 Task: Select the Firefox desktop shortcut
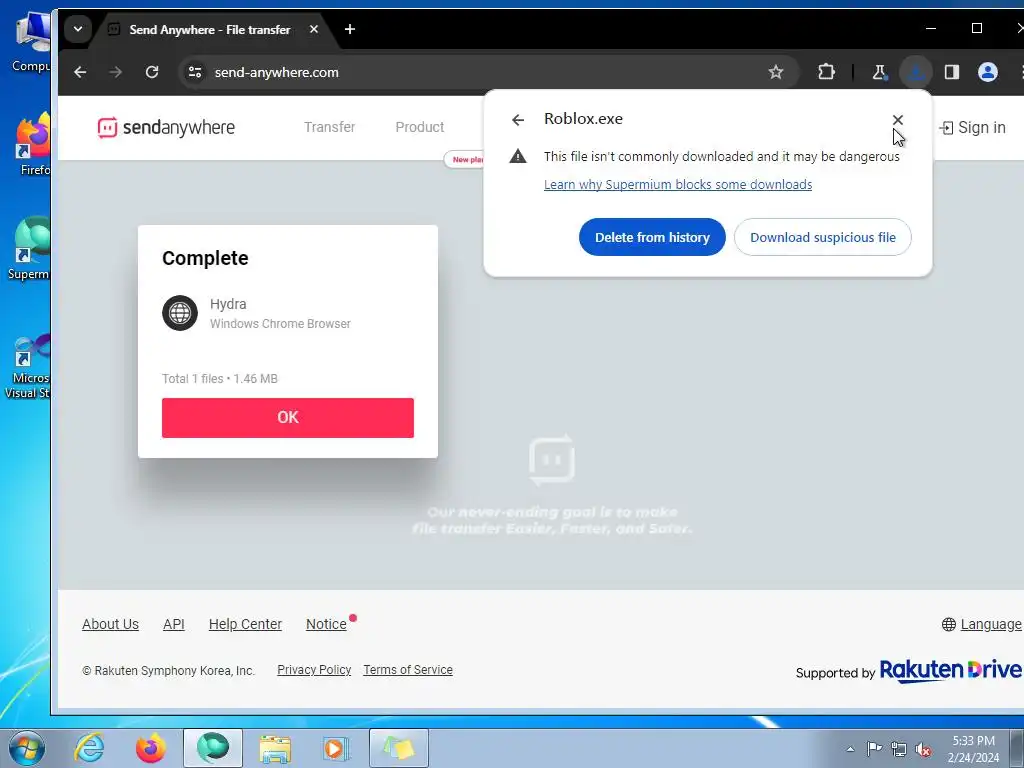[33, 144]
